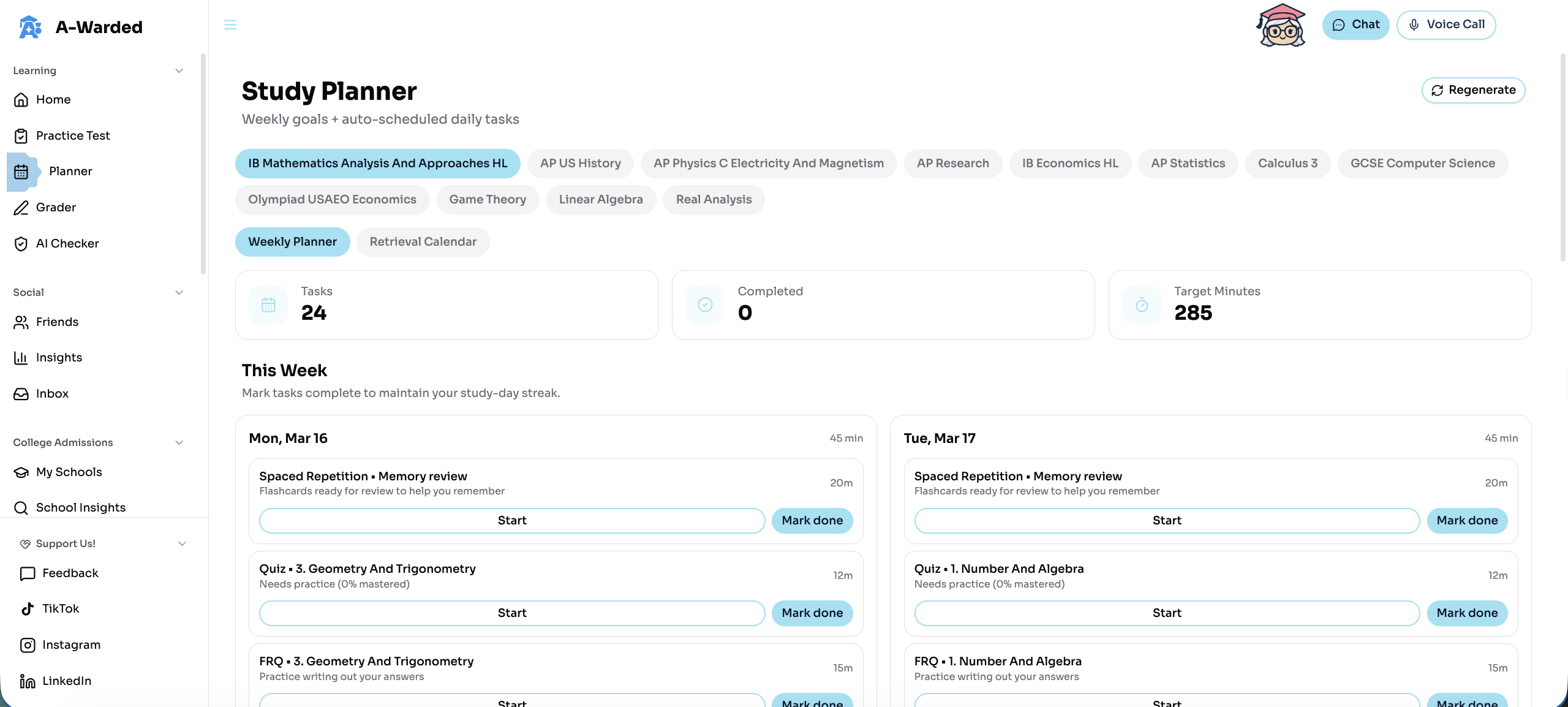Viewport: 1568px width, 707px height.
Task: Mark Monday's Spaced Repetition task done
Action: click(x=812, y=520)
